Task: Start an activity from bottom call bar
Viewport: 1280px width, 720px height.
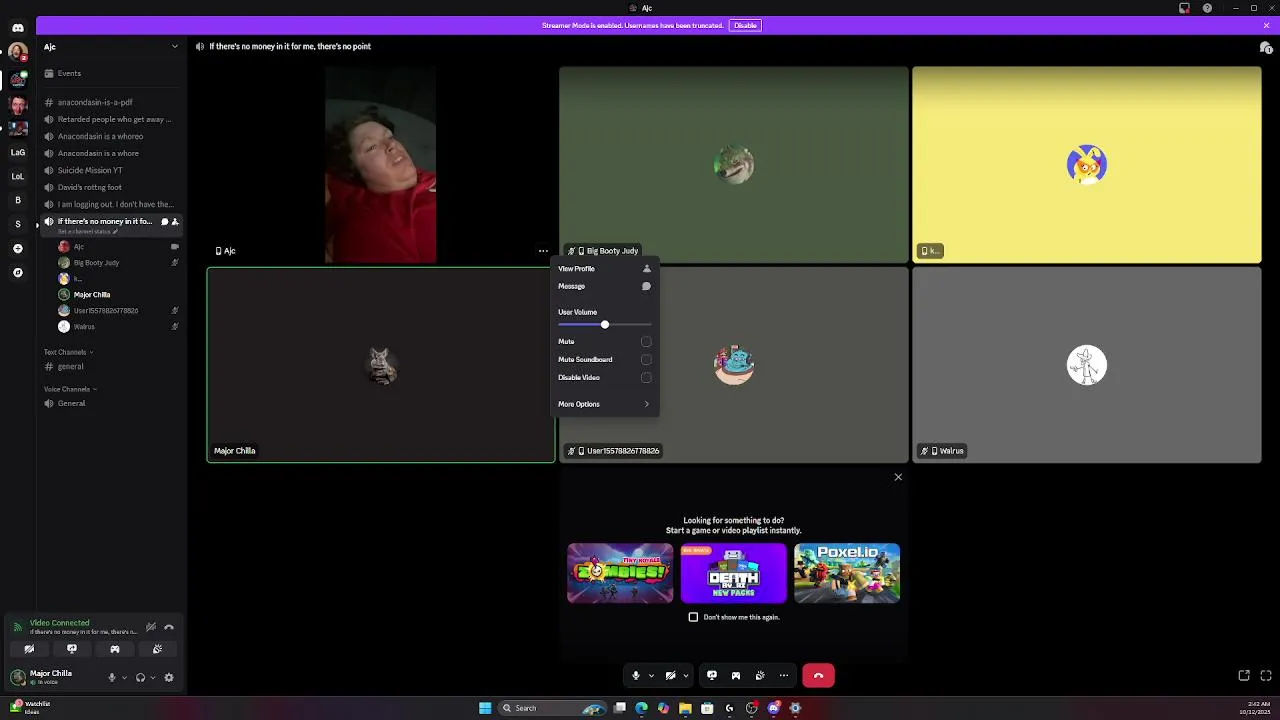Action: click(x=736, y=676)
